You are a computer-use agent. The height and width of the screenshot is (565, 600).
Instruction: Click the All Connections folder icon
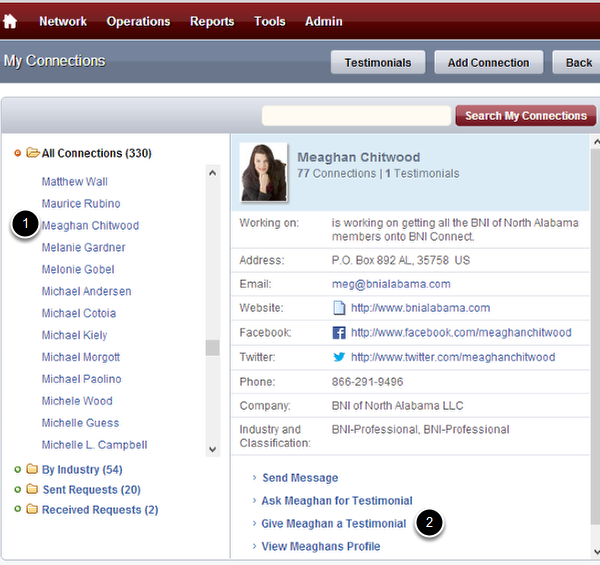tap(33, 153)
